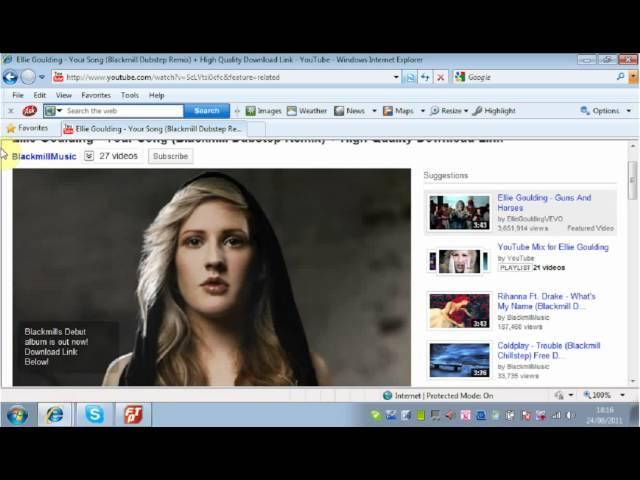Click the magnifier search icon
640x480 pixels.
(x=620, y=76)
